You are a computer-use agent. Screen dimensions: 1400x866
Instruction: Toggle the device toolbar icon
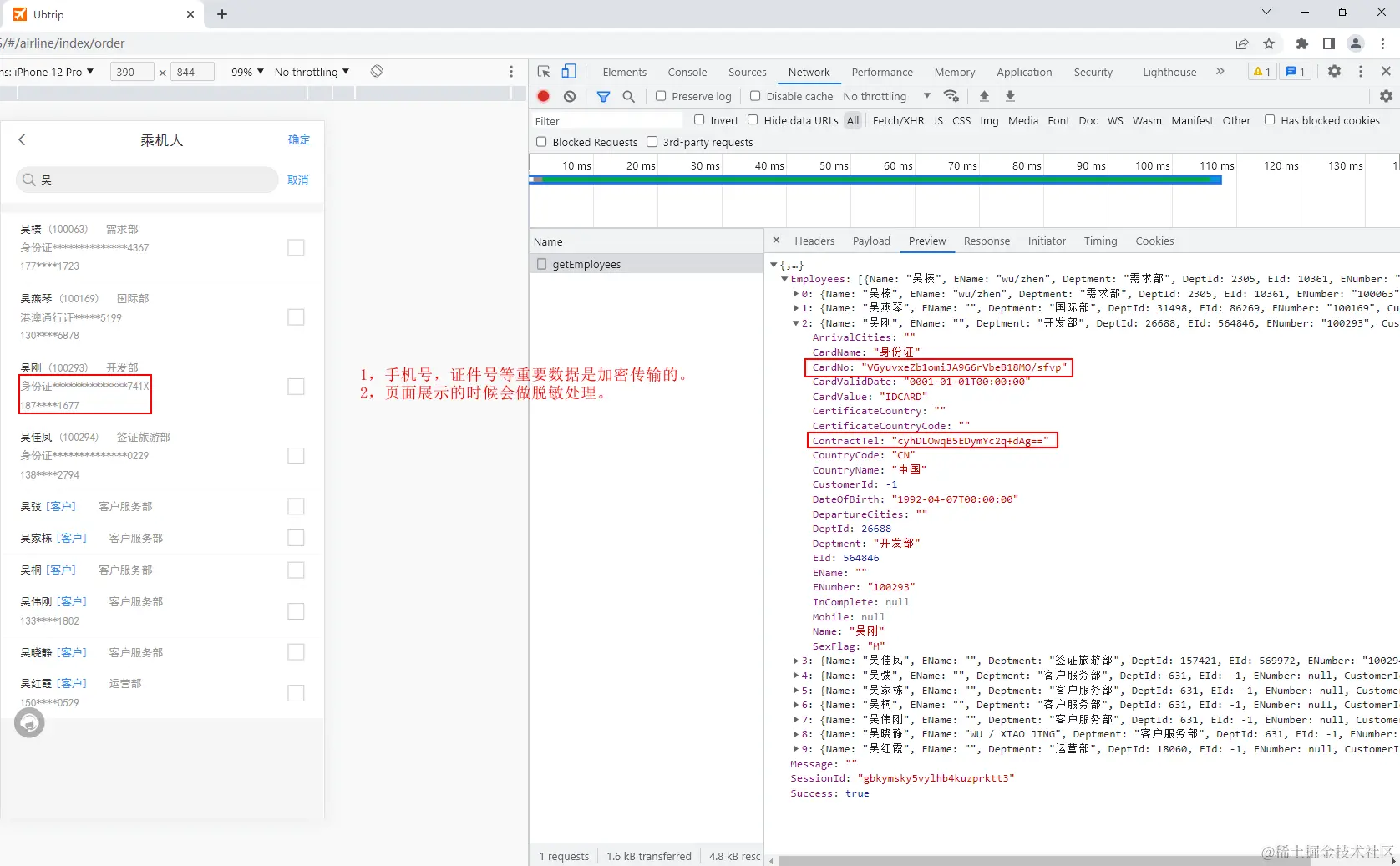click(x=569, y=72)
